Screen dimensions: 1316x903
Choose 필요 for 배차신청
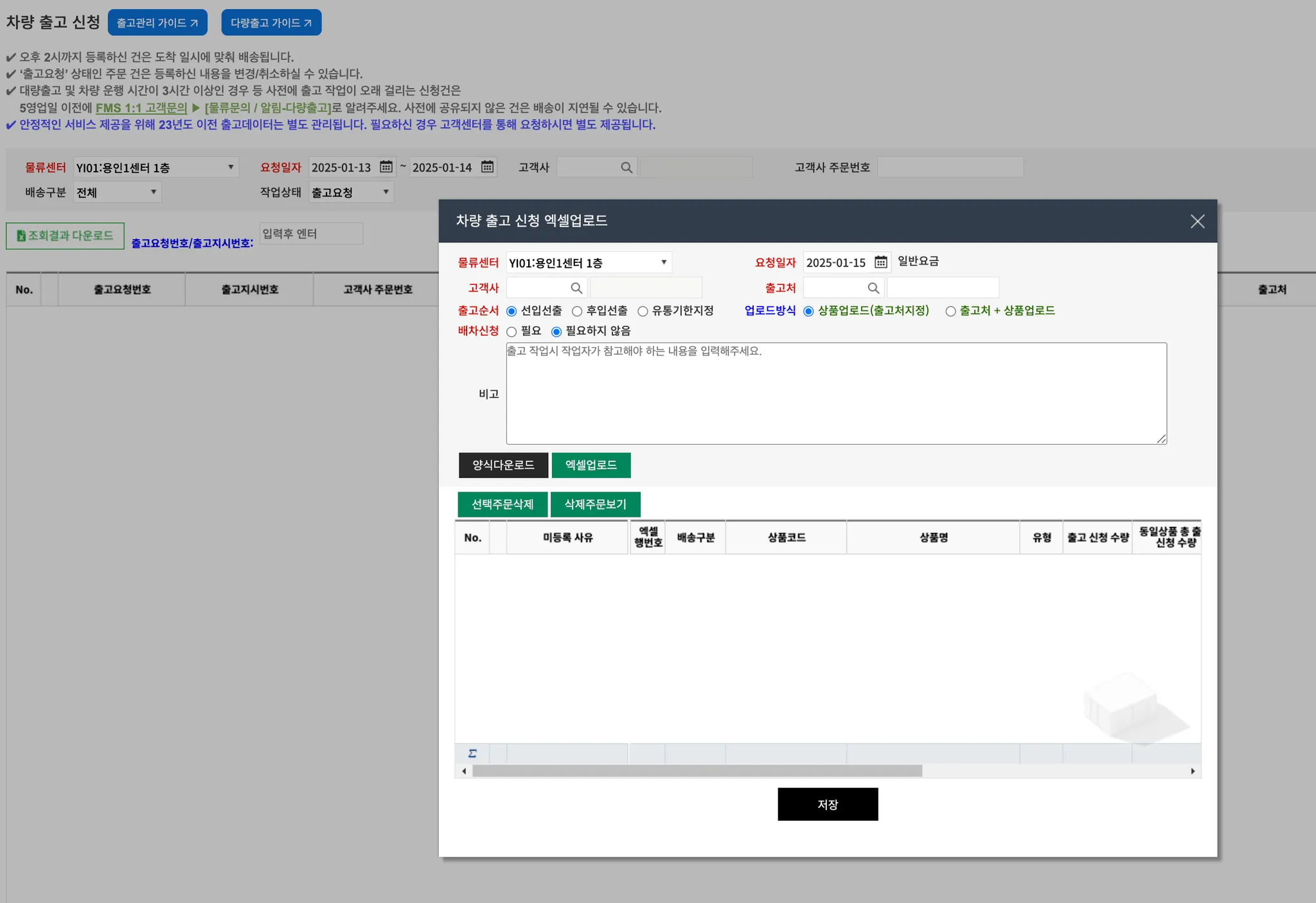(x=512, y=332)
